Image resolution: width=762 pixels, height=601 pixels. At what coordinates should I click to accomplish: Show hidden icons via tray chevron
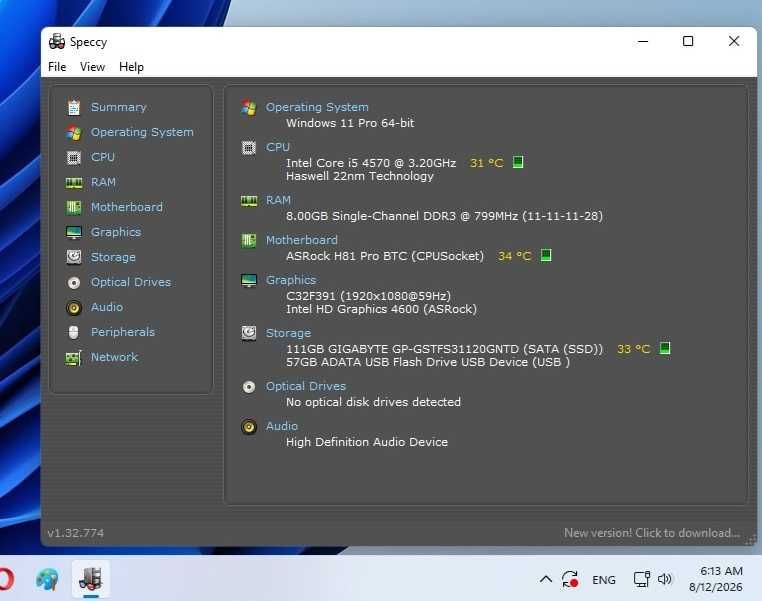(x=546, y=579)
